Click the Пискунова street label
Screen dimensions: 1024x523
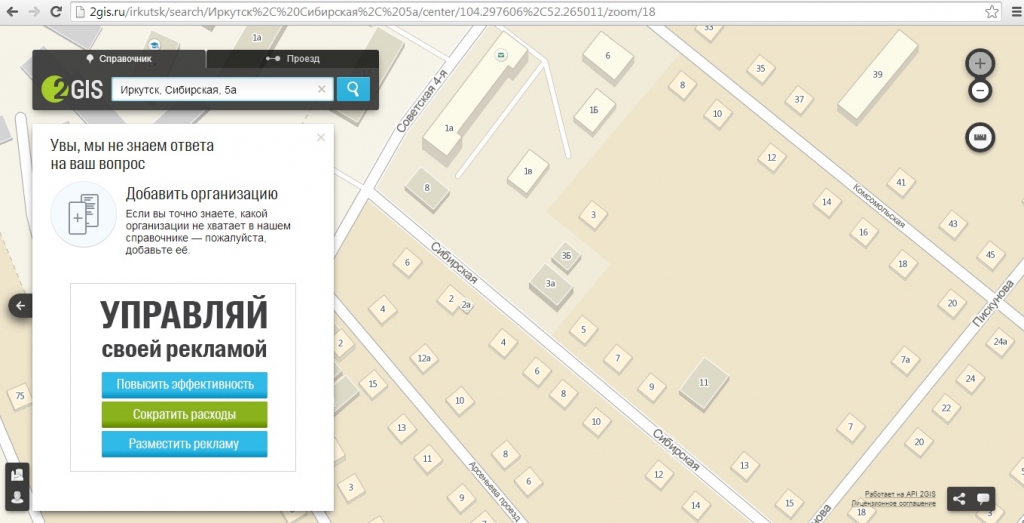pos(992,302)
